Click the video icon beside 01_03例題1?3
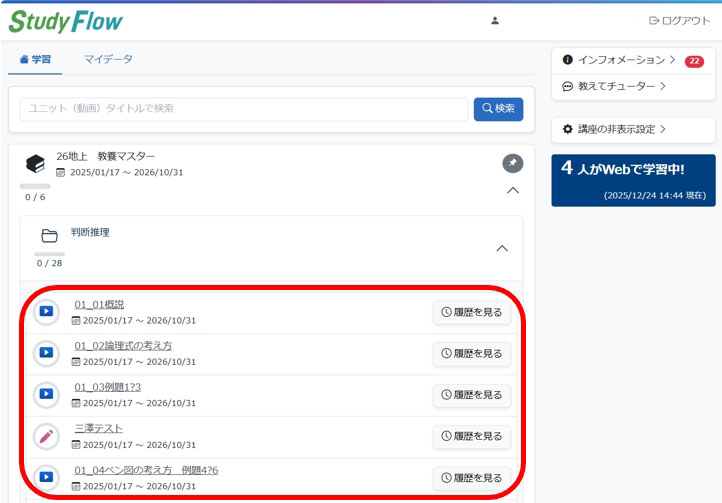This screenshot has width=722, height=503. (46, 394)
